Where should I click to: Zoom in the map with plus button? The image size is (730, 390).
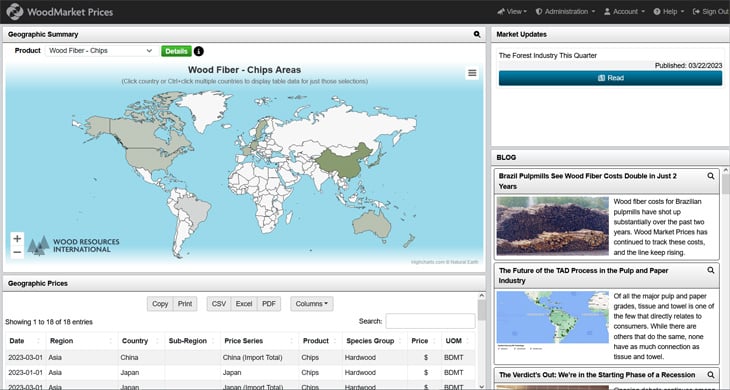[x=17, y=239]
